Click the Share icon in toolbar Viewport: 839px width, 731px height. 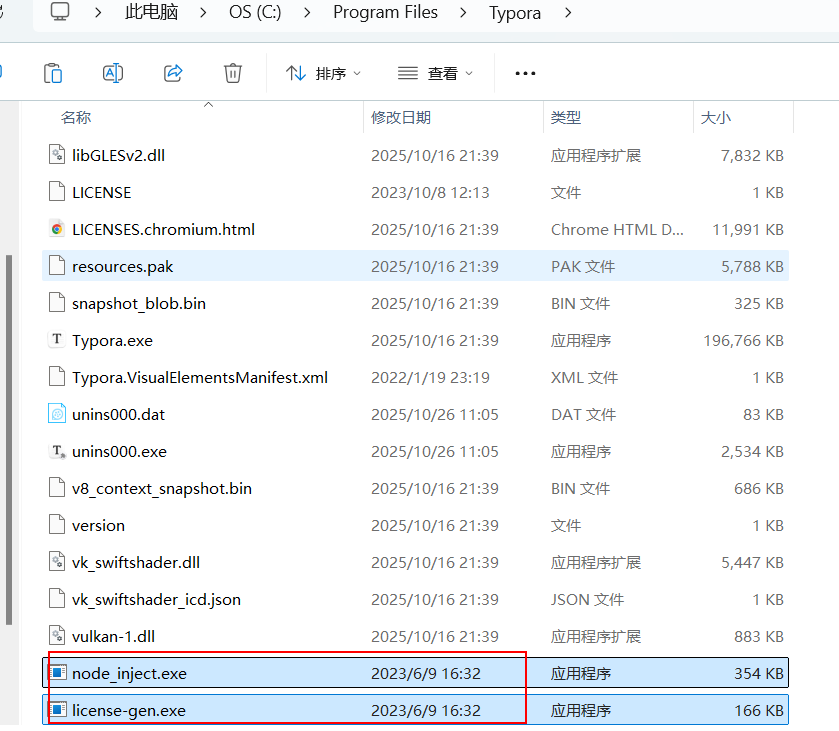click(173, 73)
